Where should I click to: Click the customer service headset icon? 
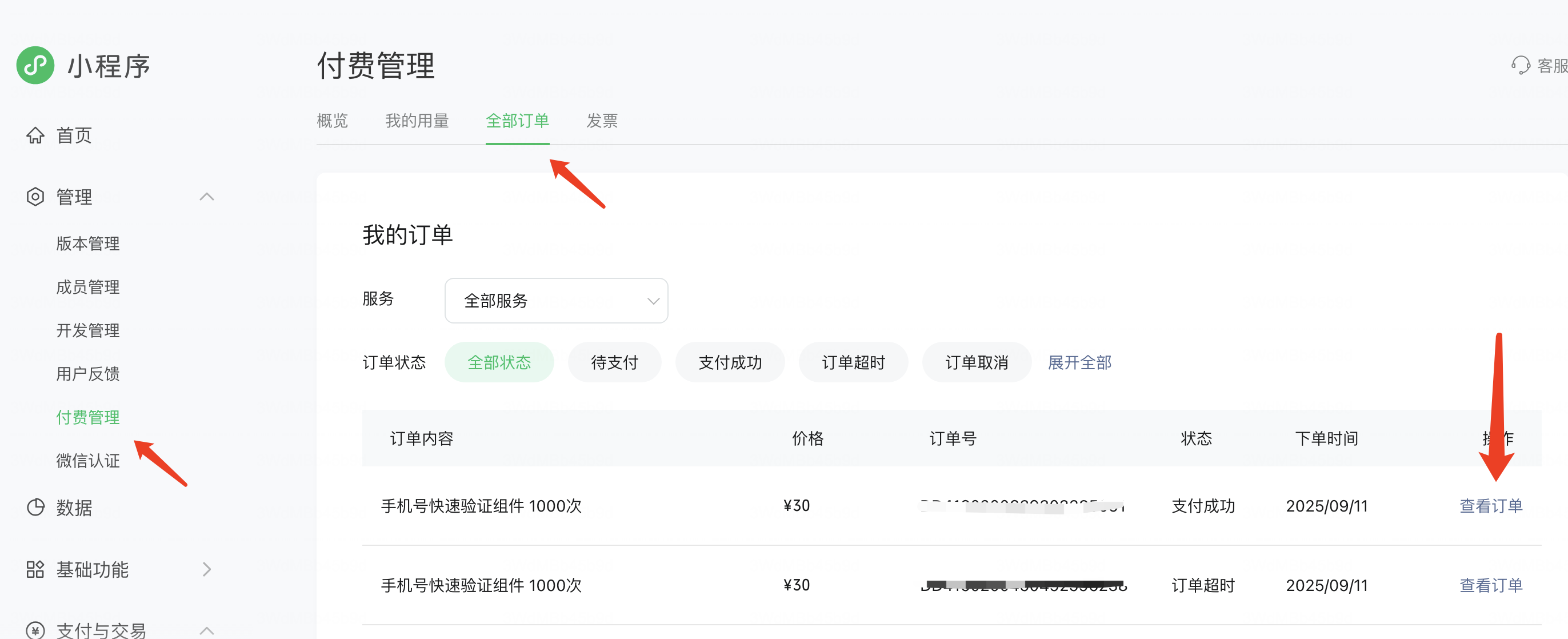[x=1520, y=65]
